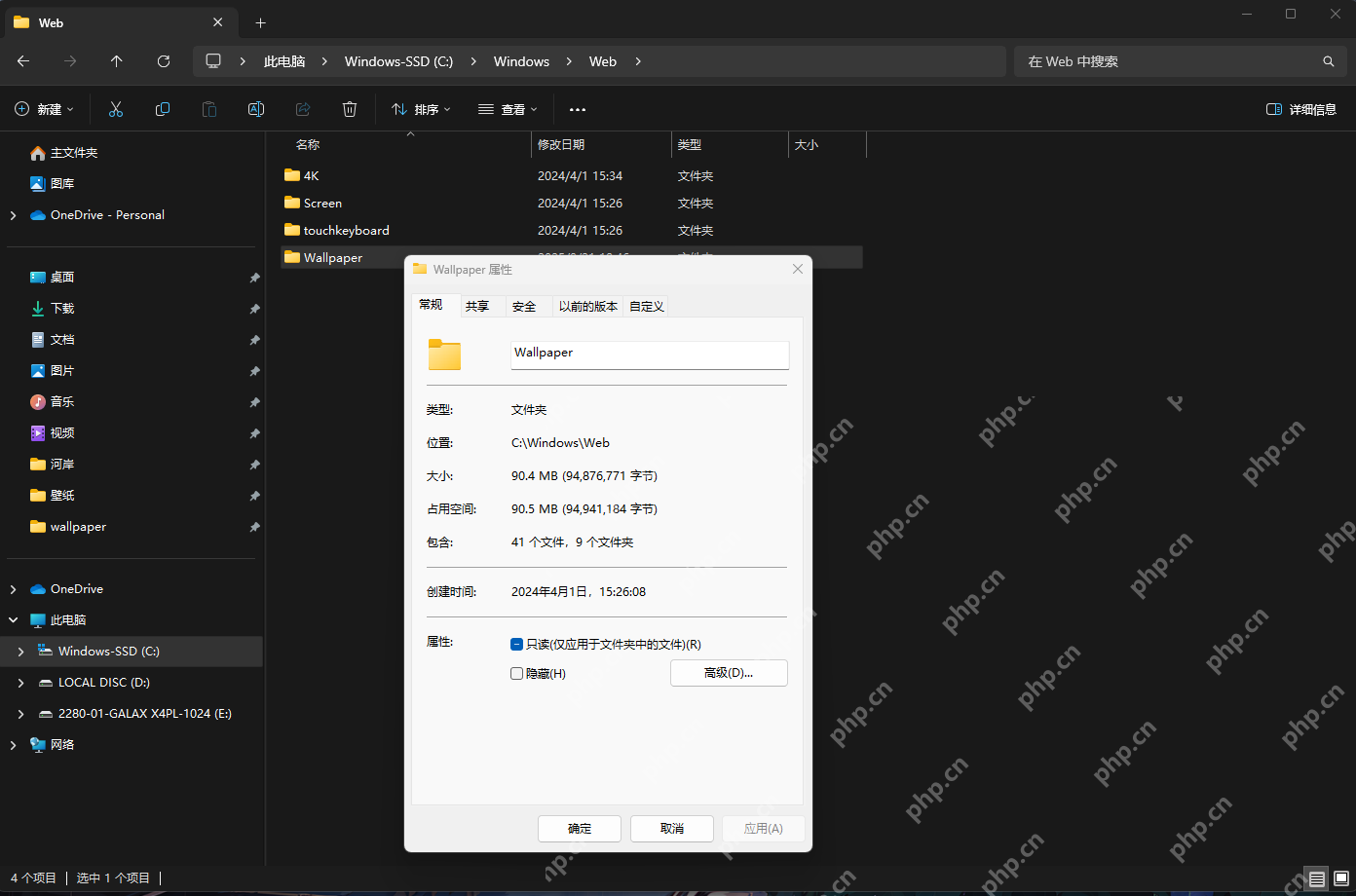Viewport: 1356px width, 896px height.
Task: Navigate up one folder level
Action: click(x=117, y=61)
